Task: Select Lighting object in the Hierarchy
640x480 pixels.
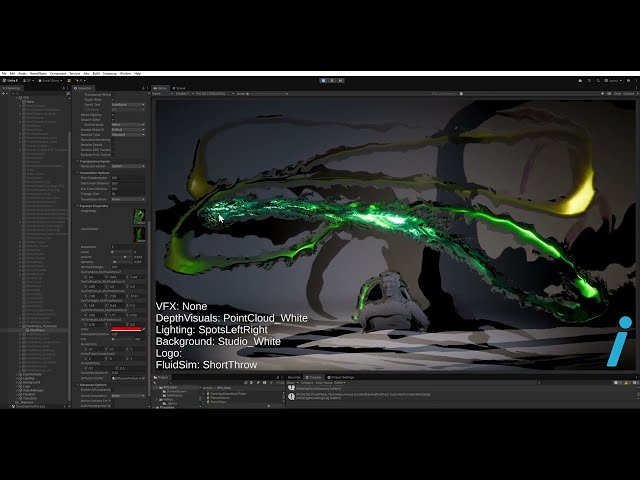Action: [29, 378]
